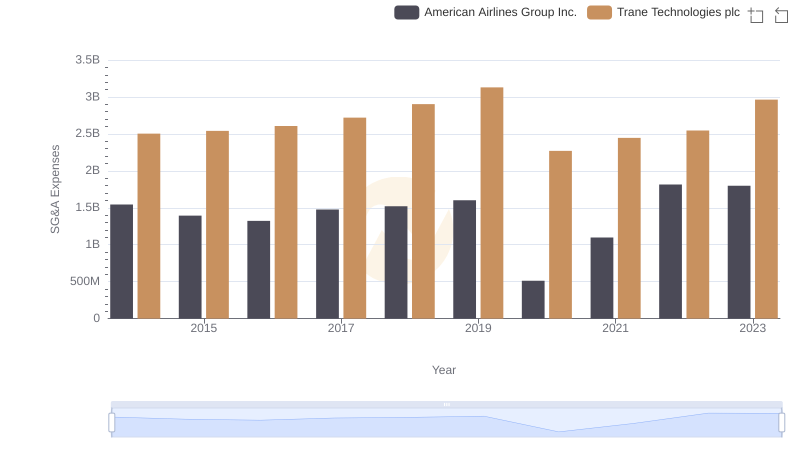Click the SG&A Expenses axis title
Image resolution: width=800 pixels, height=461 pixels.
point(55,189)
